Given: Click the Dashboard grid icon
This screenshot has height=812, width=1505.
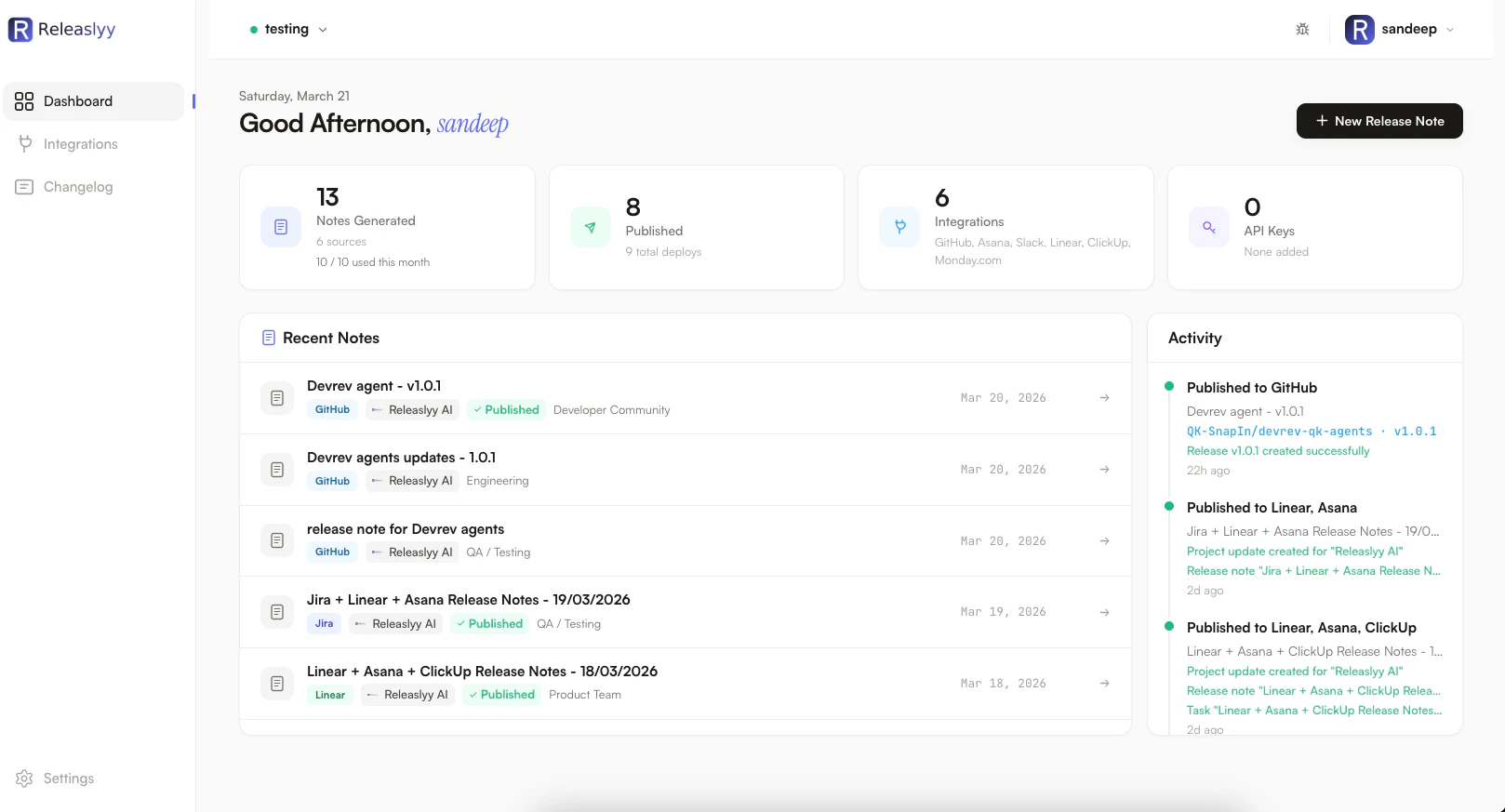Looking at the screenshot, I should 24,101.
